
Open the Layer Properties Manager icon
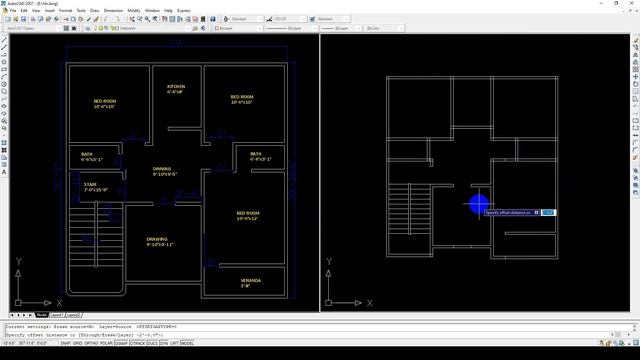[x=87, y=28]
